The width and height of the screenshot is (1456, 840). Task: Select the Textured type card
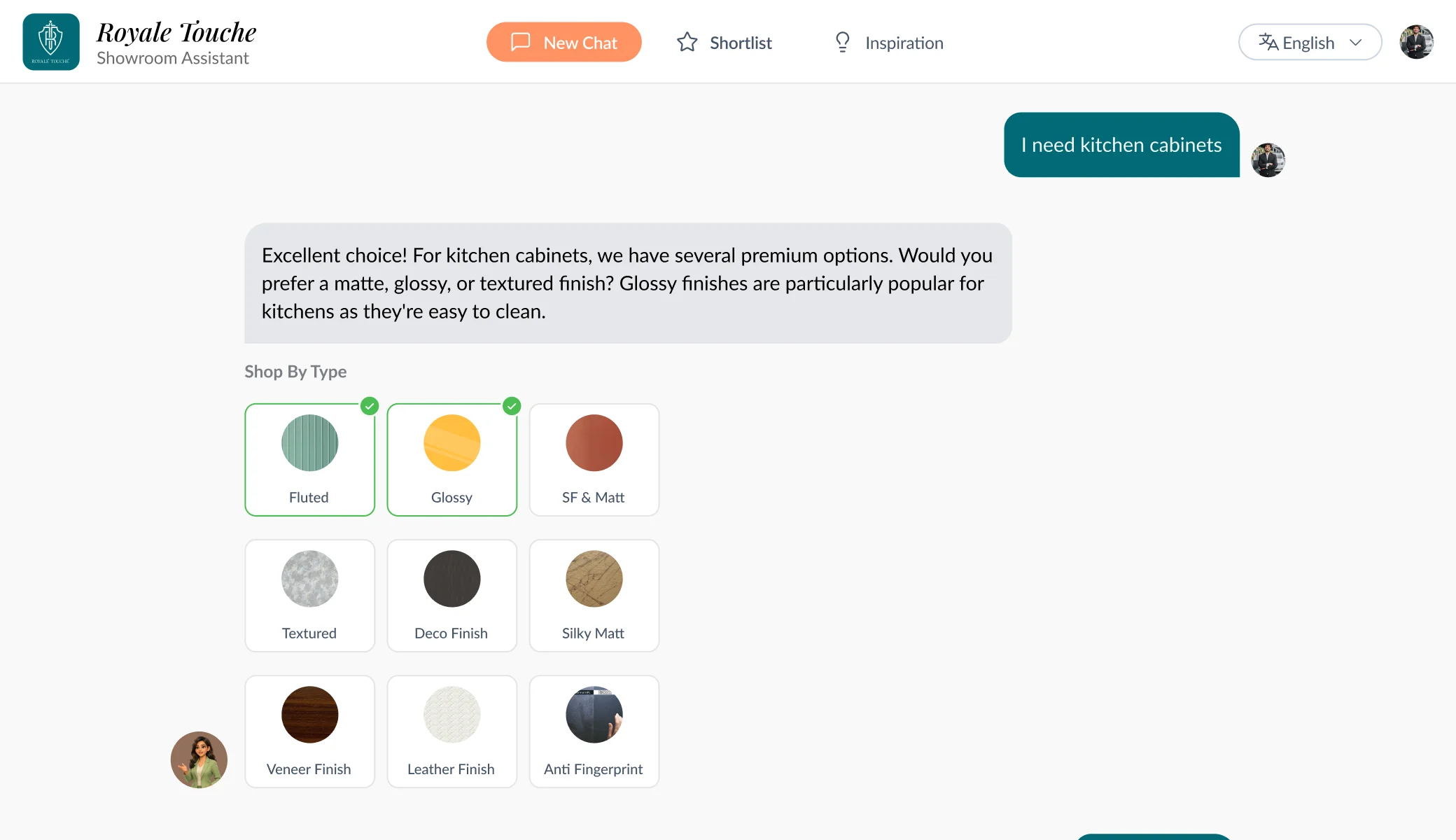coord(309,596)
